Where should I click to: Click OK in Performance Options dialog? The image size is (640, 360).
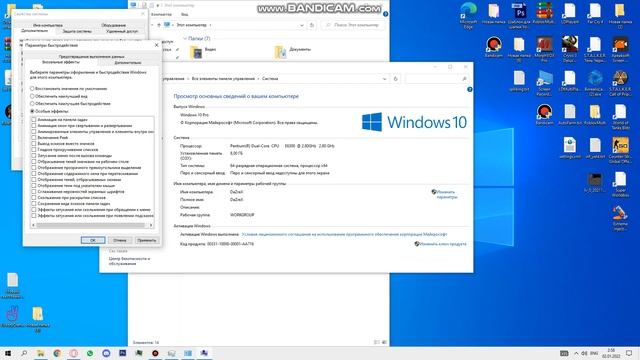coord(93,240)
